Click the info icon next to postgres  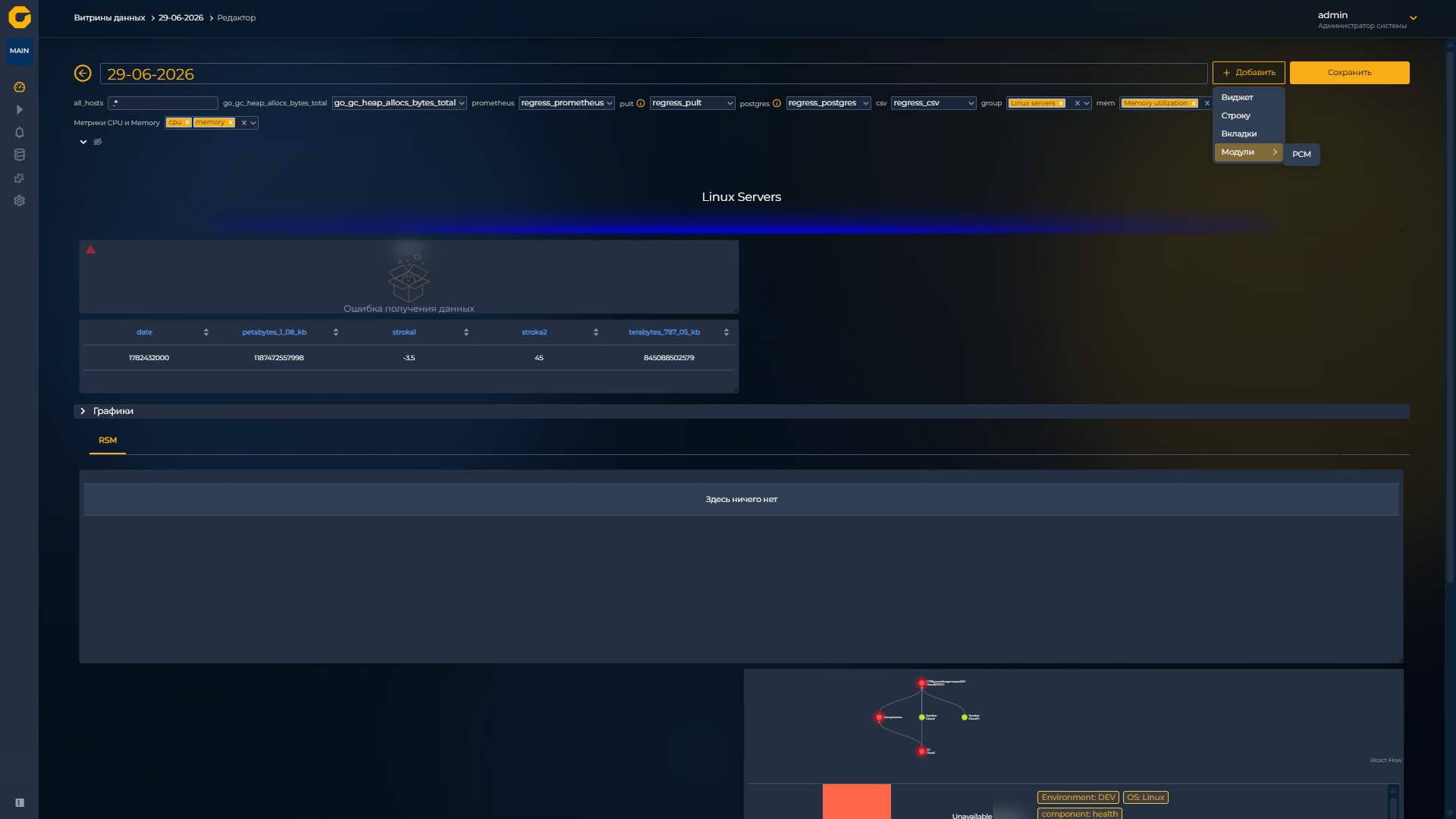pos(777,103)
